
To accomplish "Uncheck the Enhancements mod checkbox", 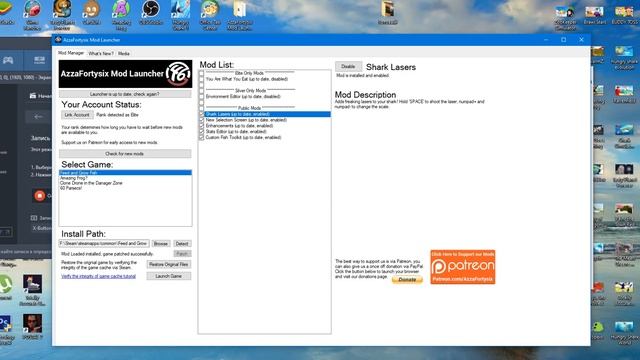I will click(201, 126).
